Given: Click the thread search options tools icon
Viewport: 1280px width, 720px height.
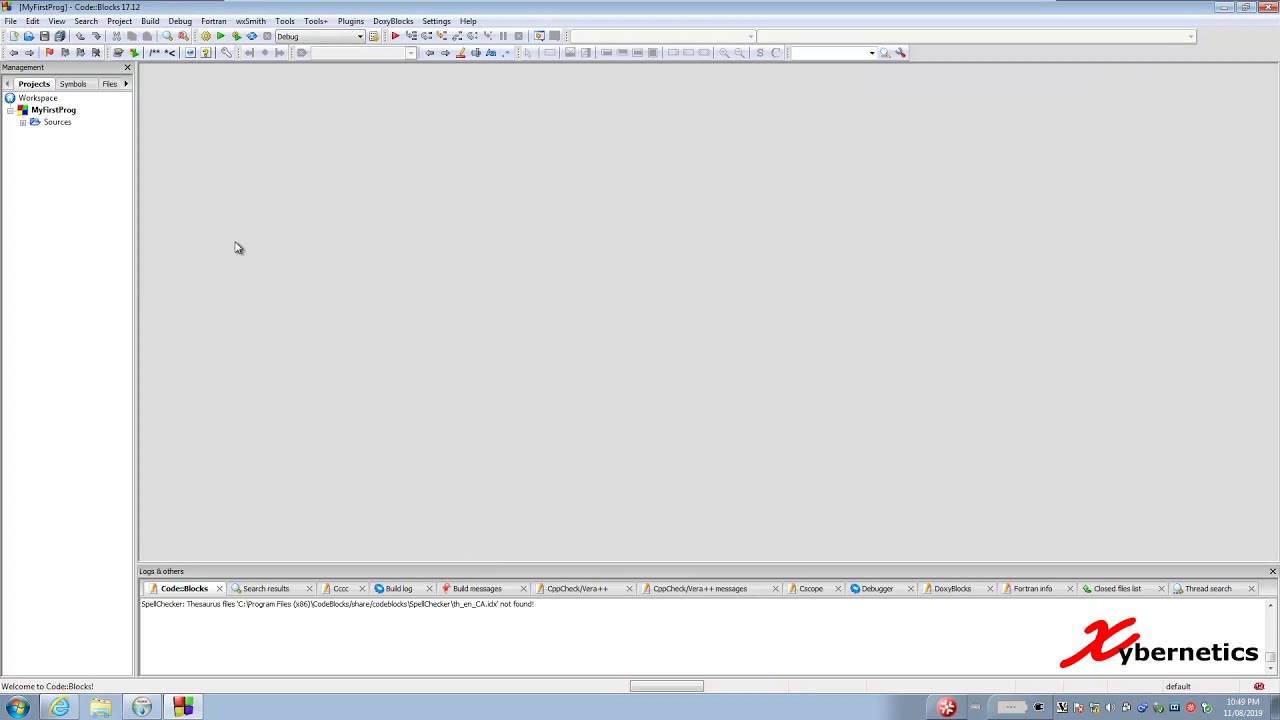Looking at the screenshot, I should point(900,52).
